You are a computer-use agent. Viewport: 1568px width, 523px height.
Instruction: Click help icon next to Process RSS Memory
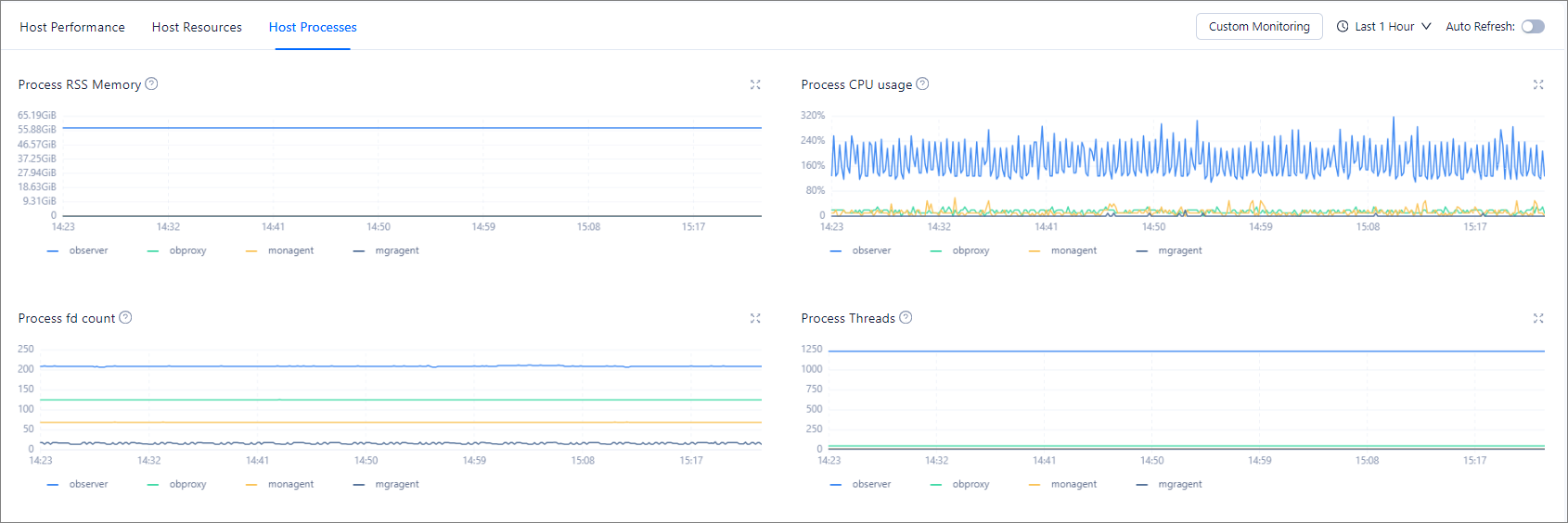click(x=151, y=83)
